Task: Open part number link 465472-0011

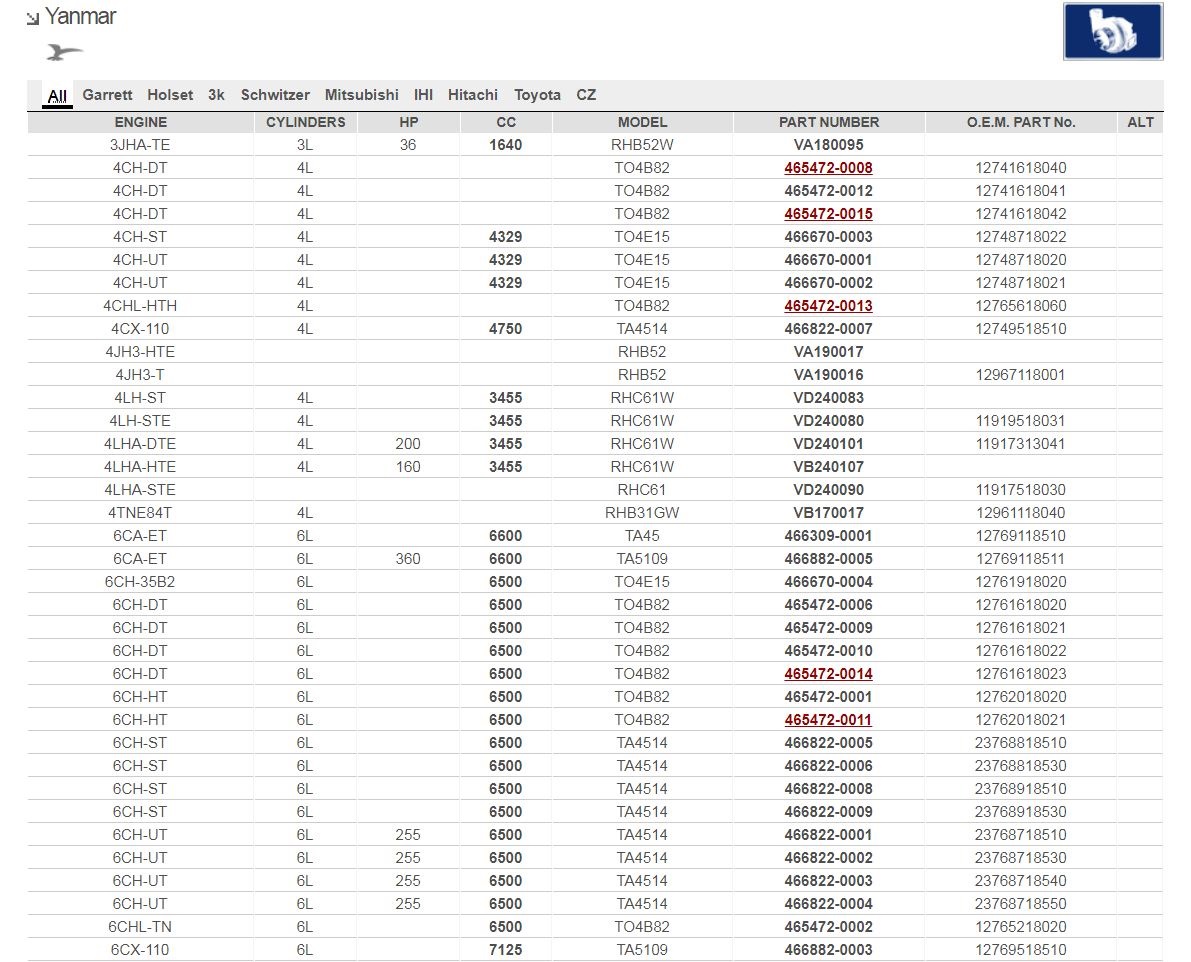Action: [x=828, y=720]
